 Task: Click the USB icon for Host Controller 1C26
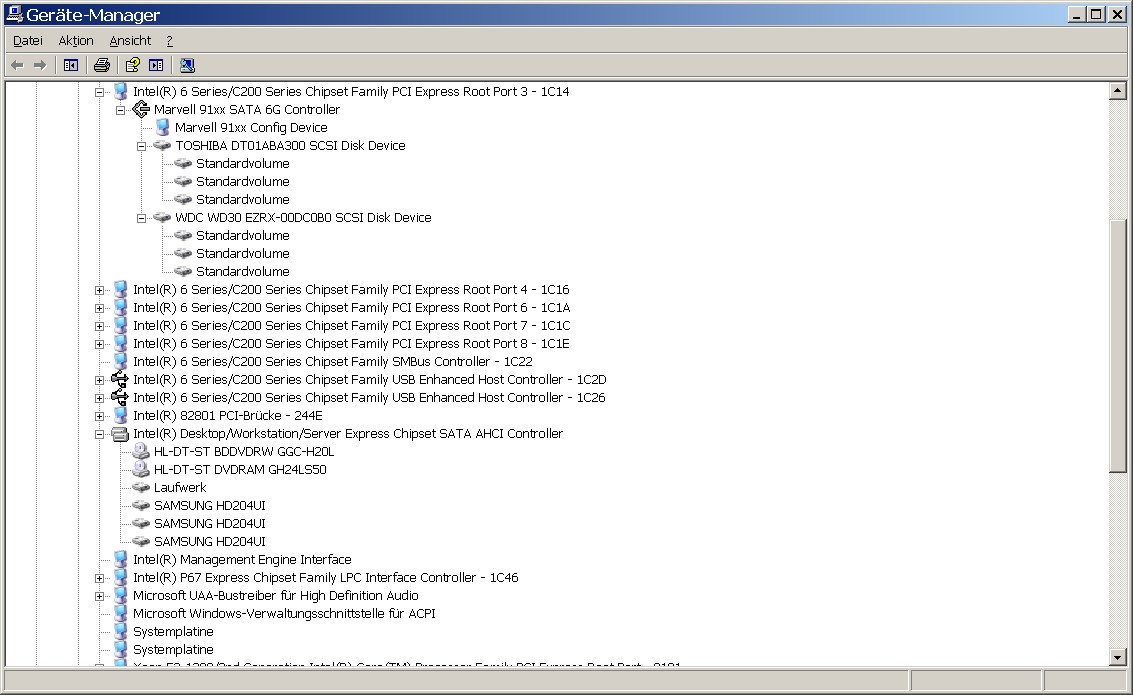[x=120, y=397]
